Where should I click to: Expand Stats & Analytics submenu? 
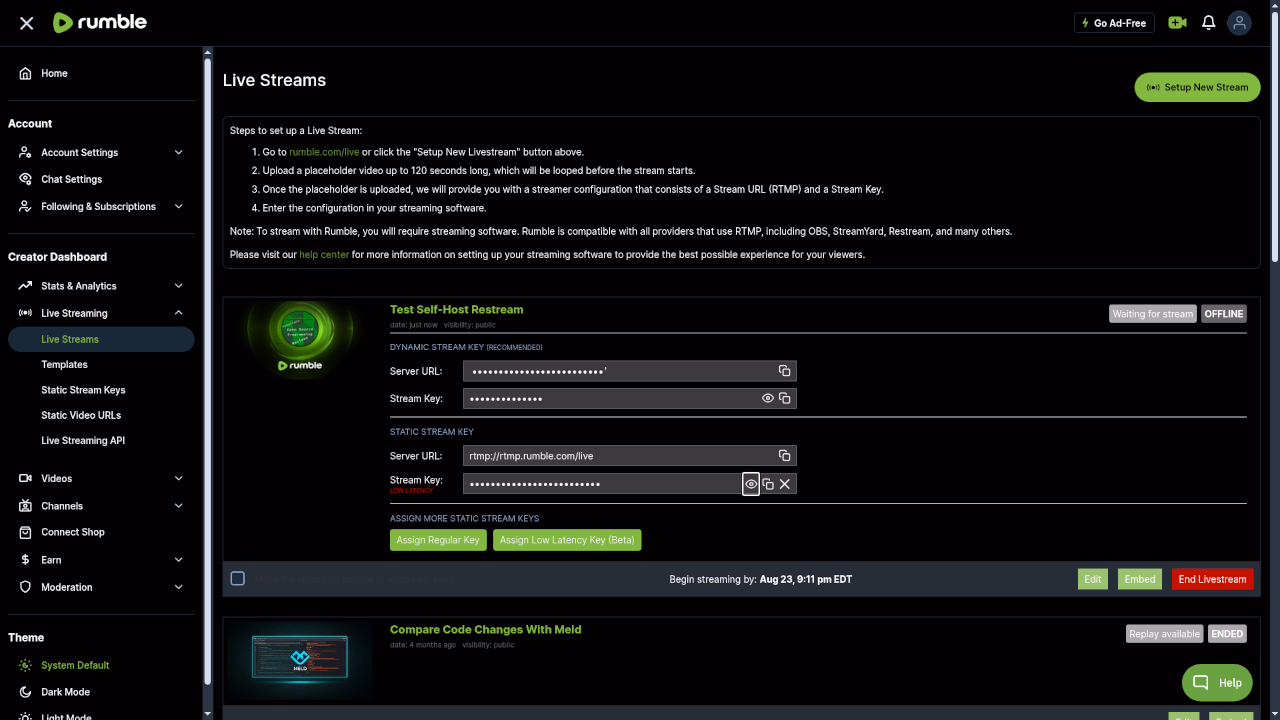[179, 286]
